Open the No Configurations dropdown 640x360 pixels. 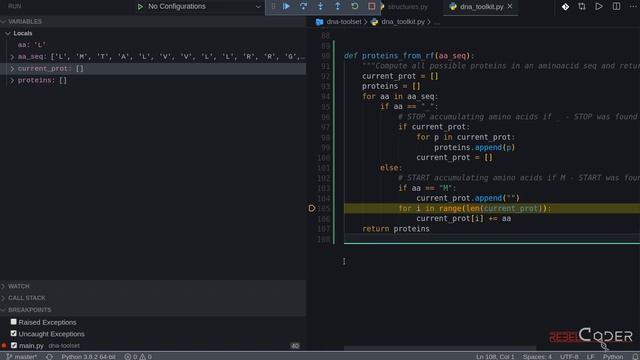(203, 7)
